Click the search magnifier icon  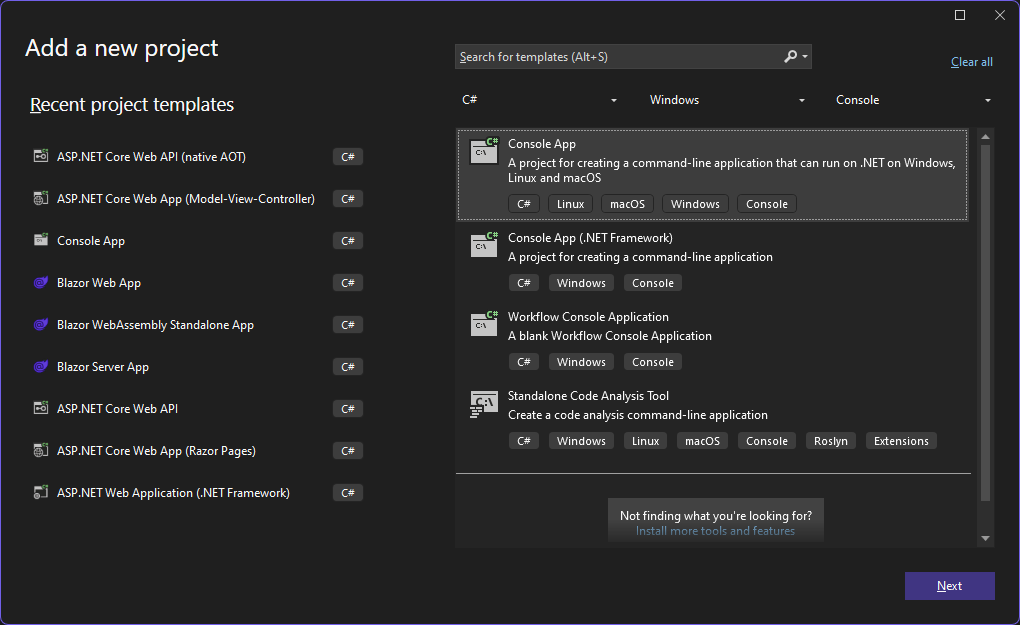[791, 57]
